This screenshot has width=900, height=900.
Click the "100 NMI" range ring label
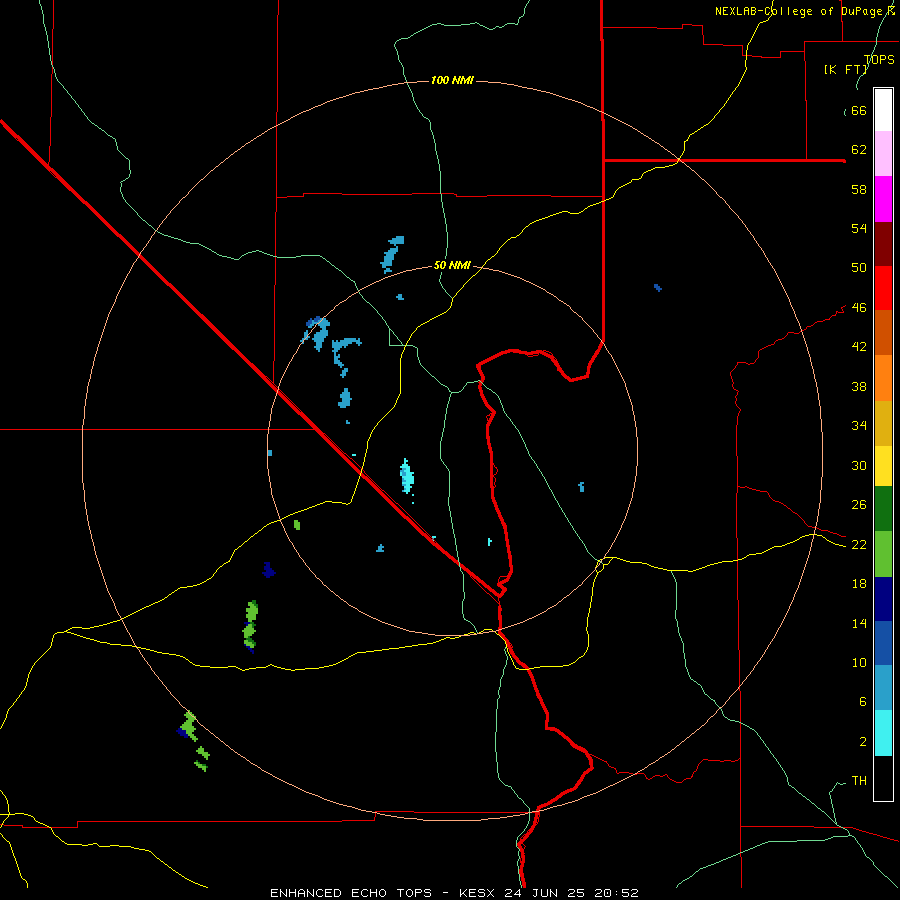(x=452, y=80)
